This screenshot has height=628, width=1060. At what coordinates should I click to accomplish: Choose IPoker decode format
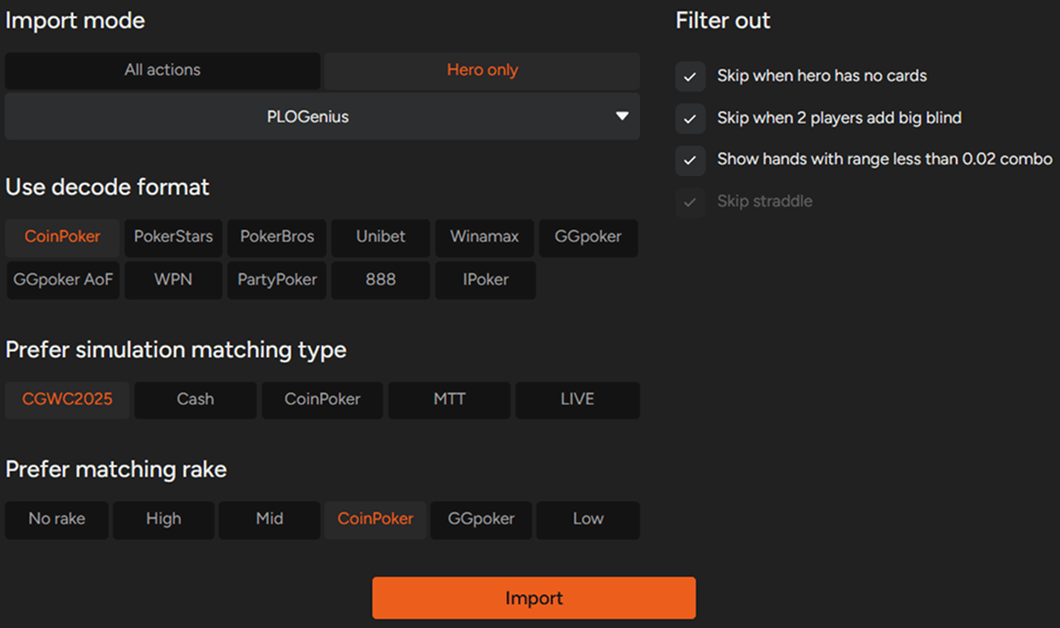[x=485, y=280]
